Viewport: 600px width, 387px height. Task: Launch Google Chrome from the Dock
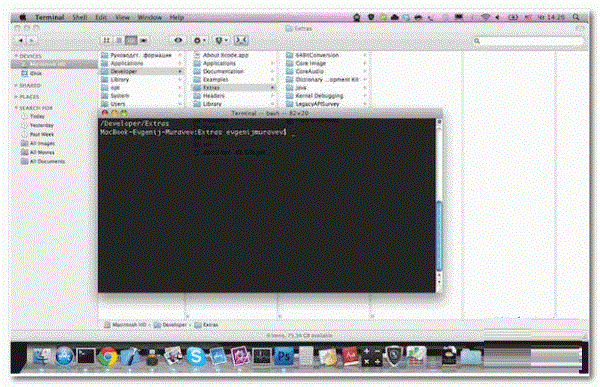(x=108, y=356)
